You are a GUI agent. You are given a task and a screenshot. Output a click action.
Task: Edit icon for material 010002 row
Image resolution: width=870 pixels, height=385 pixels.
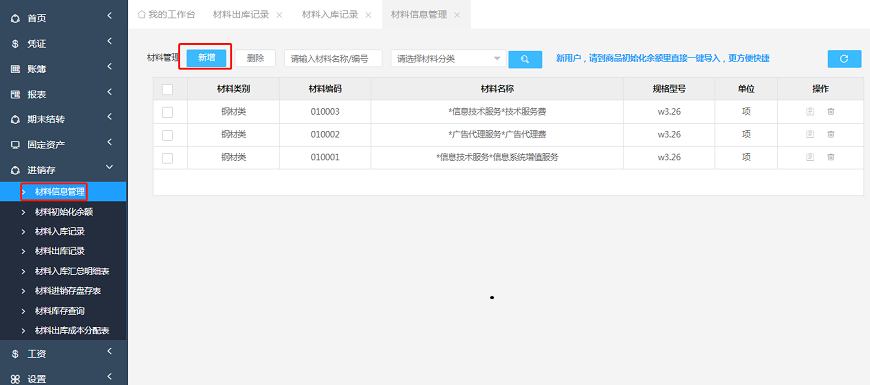click(x=810, y=134)
